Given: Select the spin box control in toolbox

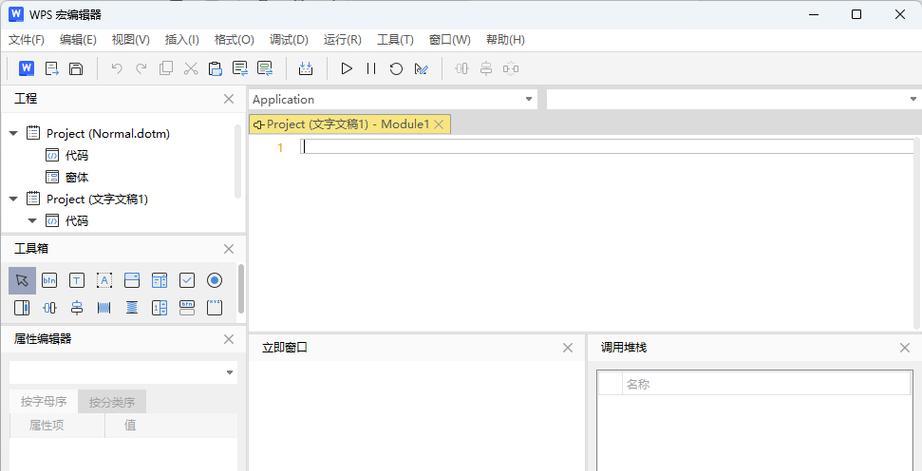Looking at the screenshot, I should point(159,308).
